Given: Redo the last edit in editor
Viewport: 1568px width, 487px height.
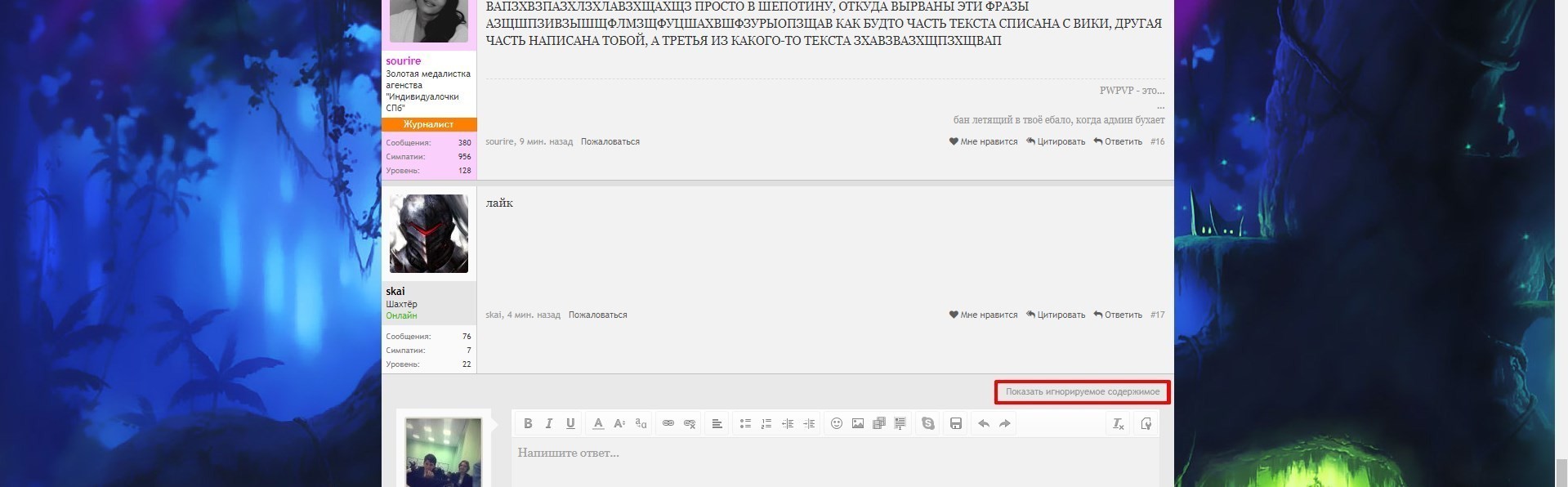Looking at the screenshot, I should [x=1005, y=423].
